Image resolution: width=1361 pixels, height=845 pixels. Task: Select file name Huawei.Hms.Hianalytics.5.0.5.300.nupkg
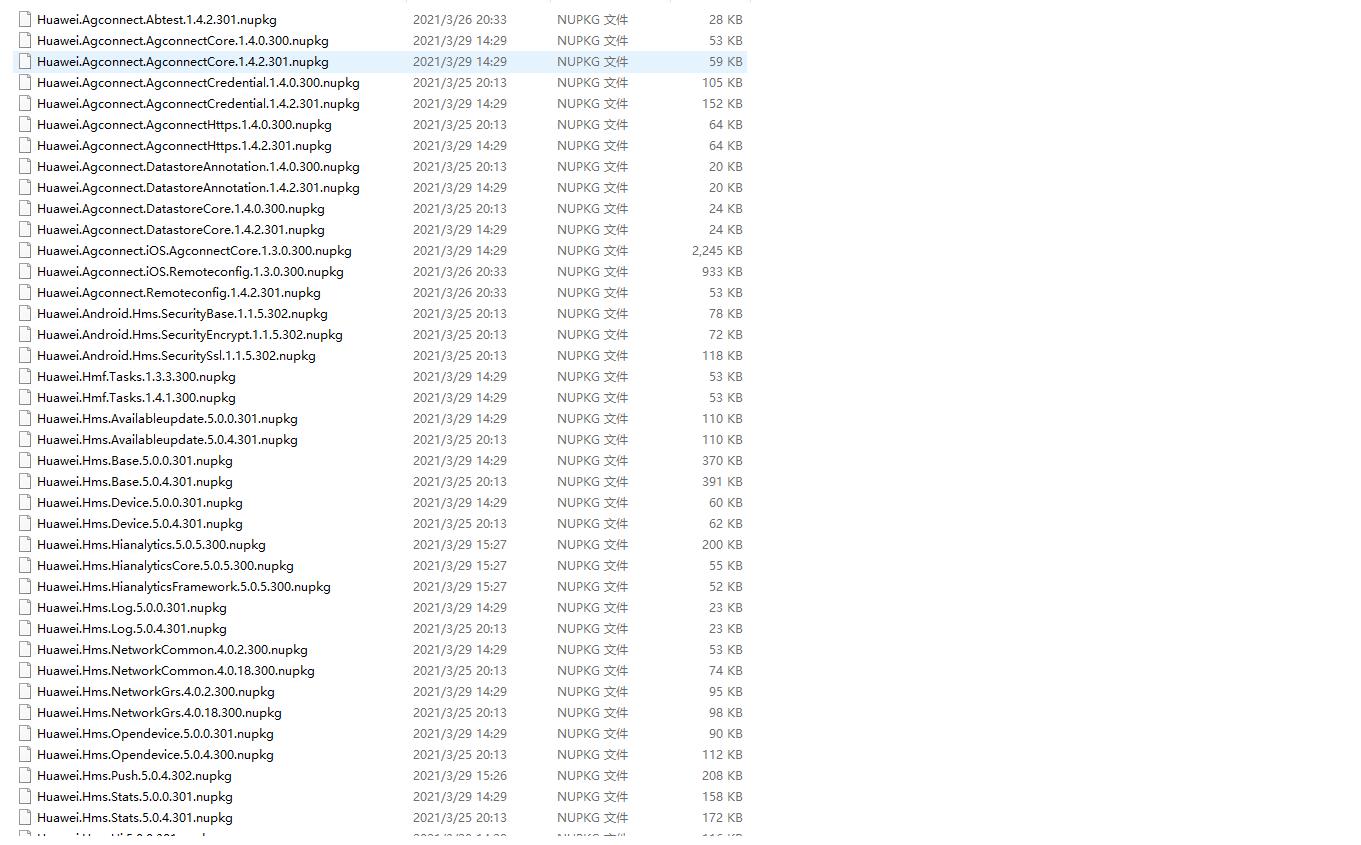click(151, 544)
